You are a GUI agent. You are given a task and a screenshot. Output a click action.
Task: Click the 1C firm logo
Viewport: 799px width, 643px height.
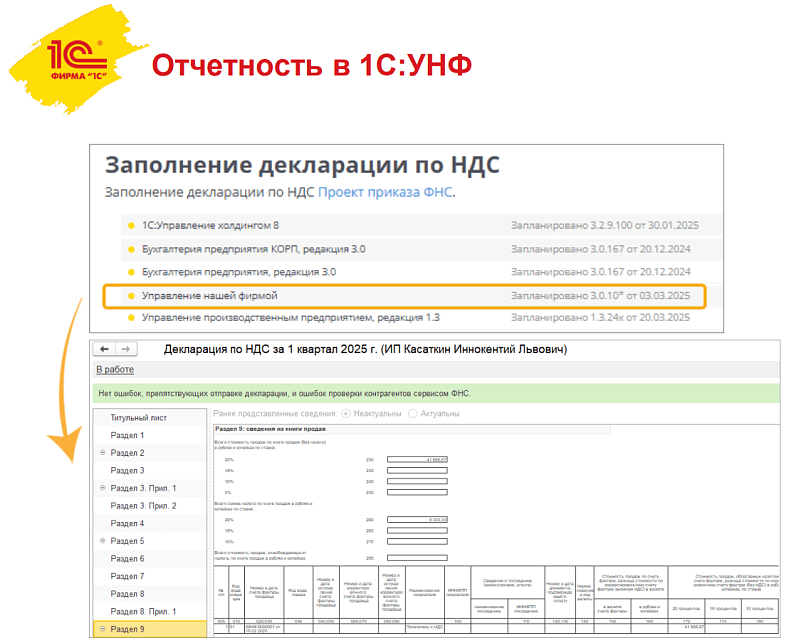coord(76,60)
